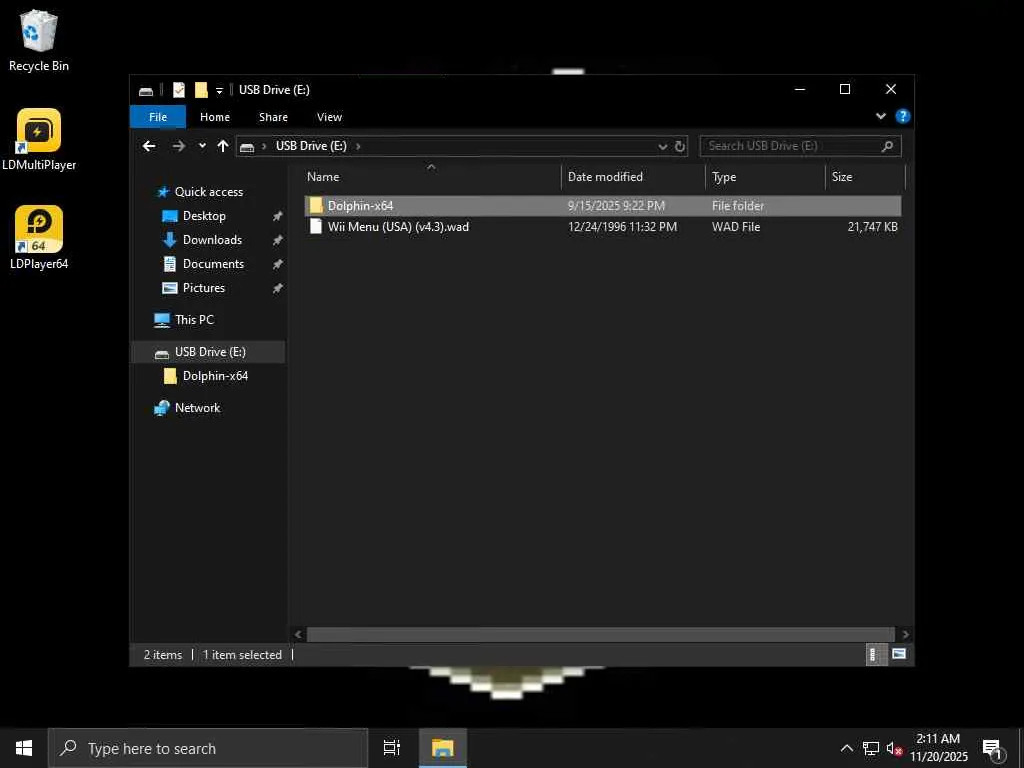1024x768 pixels.
Task: Expand breadcrumb chevron after USB Drive (E:)
Action: click(x=358, y=146)
